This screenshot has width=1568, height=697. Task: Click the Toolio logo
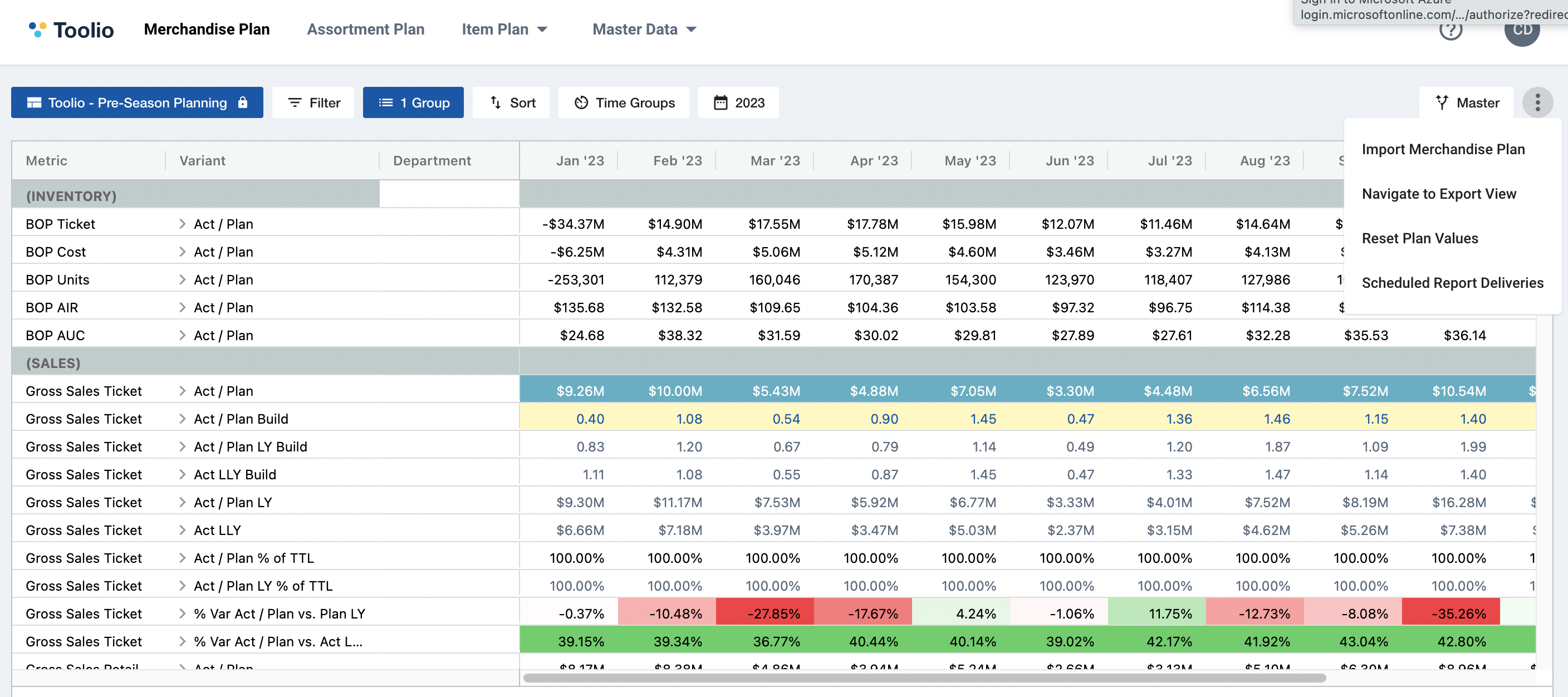[x=71, y=29]
